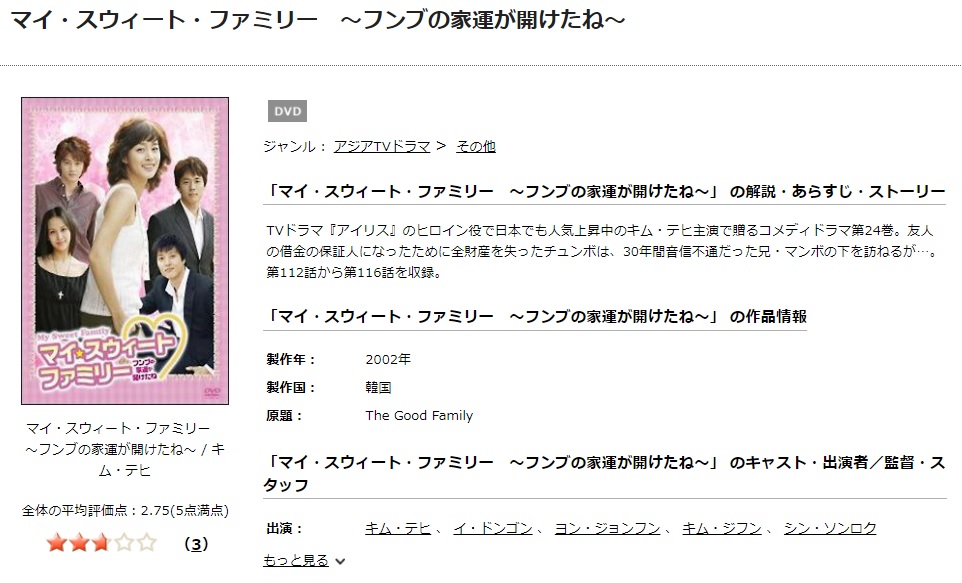Open cast member キム・ジフン link
Image resolution: width=962 pixels, height=583 pixels.
[x=722, y=528]
